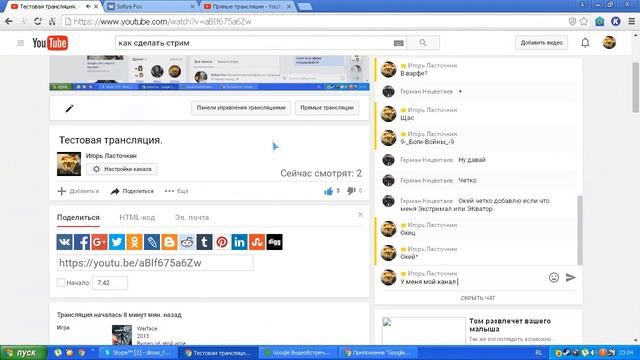Click the Прямые трансляции button

[327, 108]
